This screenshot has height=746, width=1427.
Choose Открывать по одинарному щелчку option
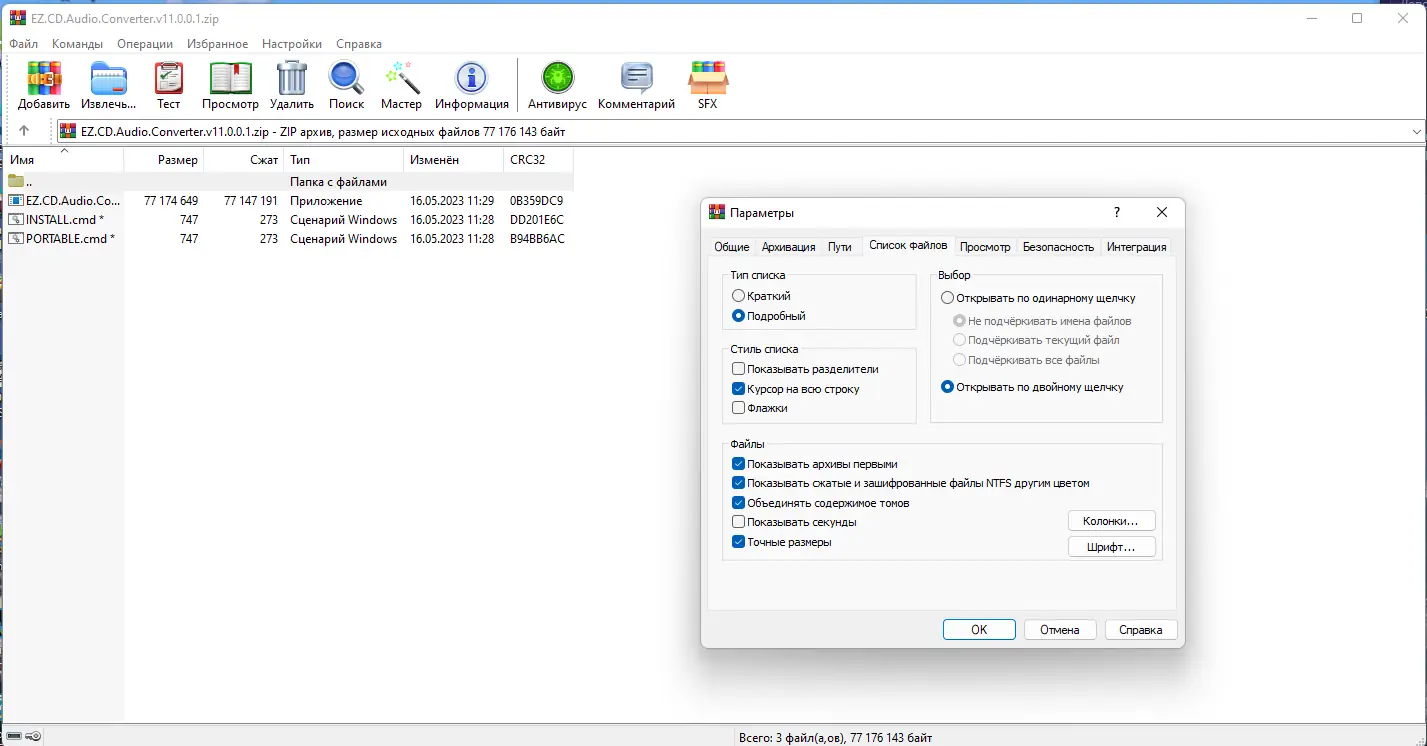[x=947, y=298]
